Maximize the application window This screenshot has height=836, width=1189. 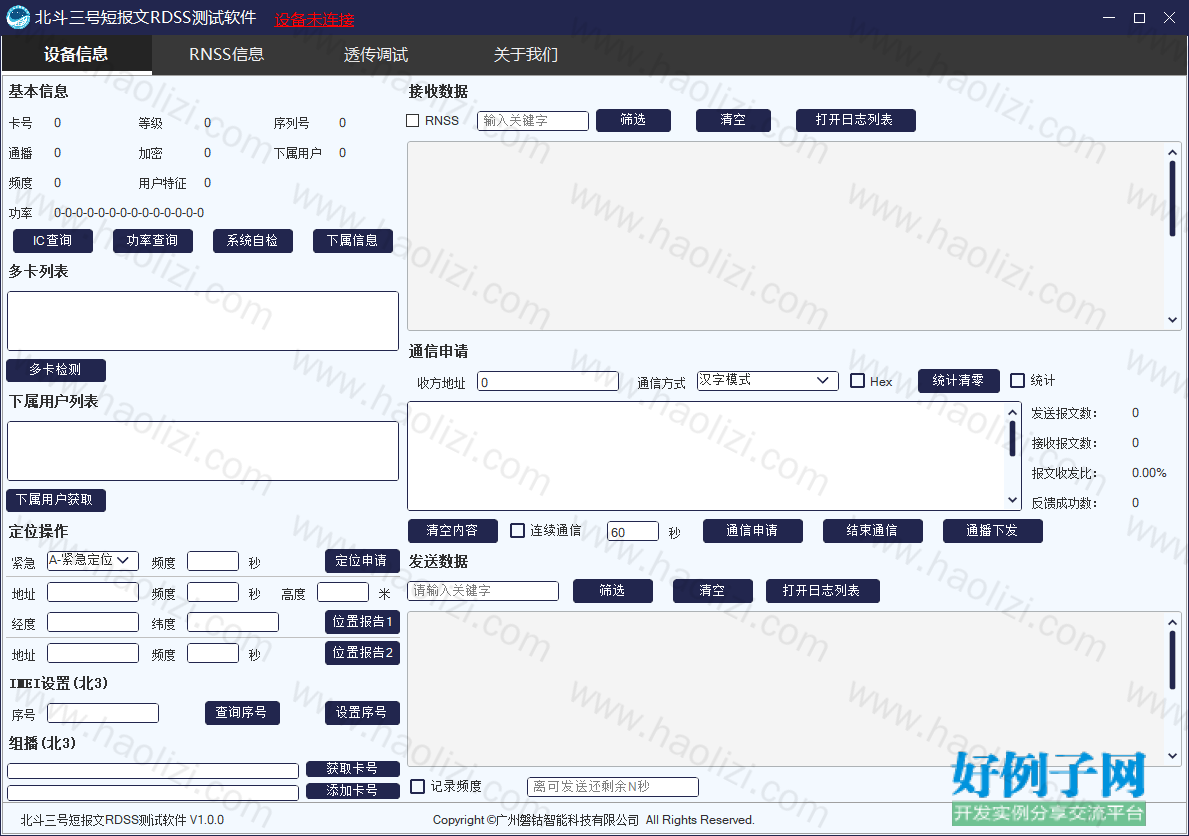1139,17
